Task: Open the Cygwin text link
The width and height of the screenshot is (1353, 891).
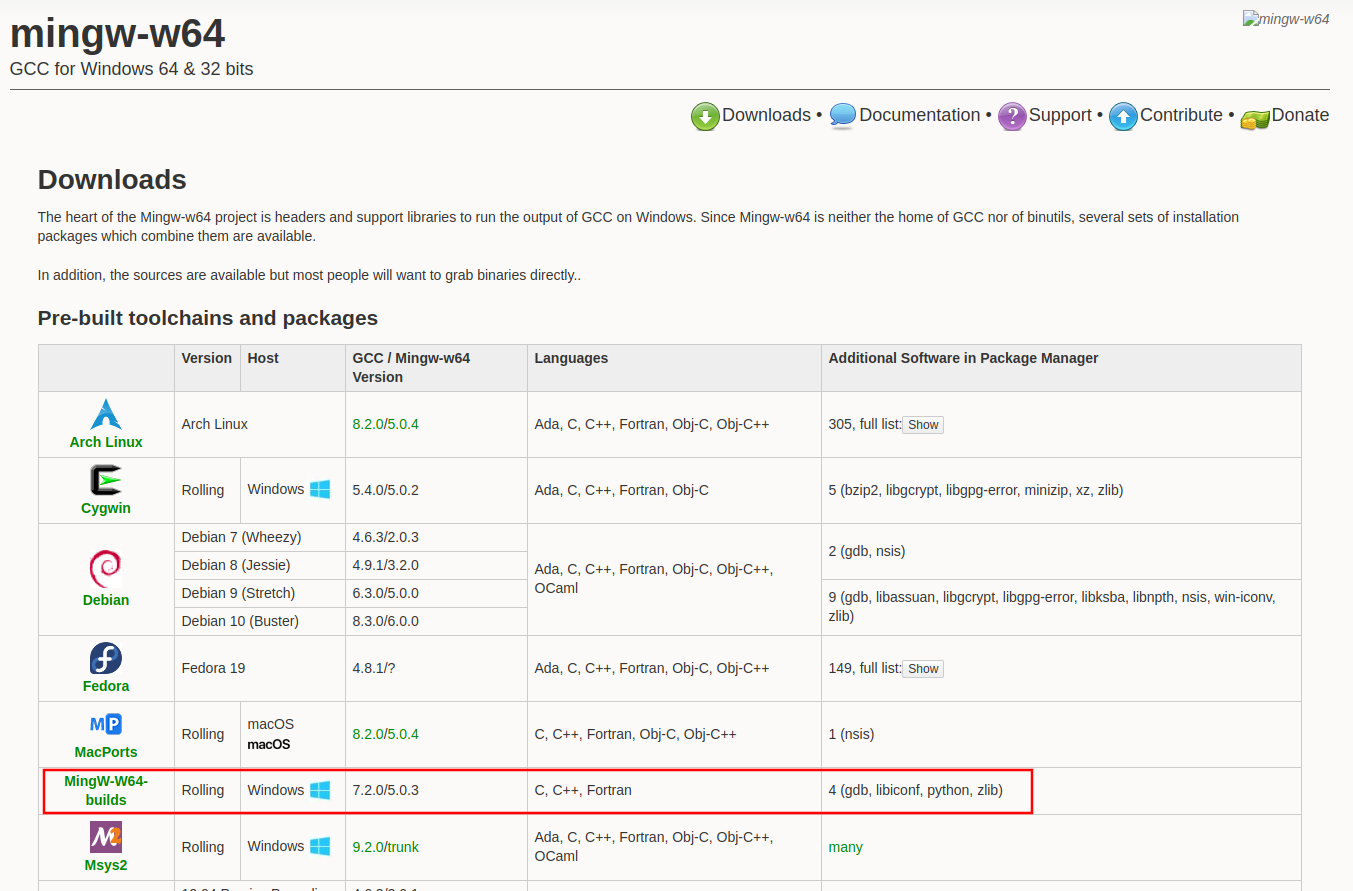Action: tap(106, 508)
